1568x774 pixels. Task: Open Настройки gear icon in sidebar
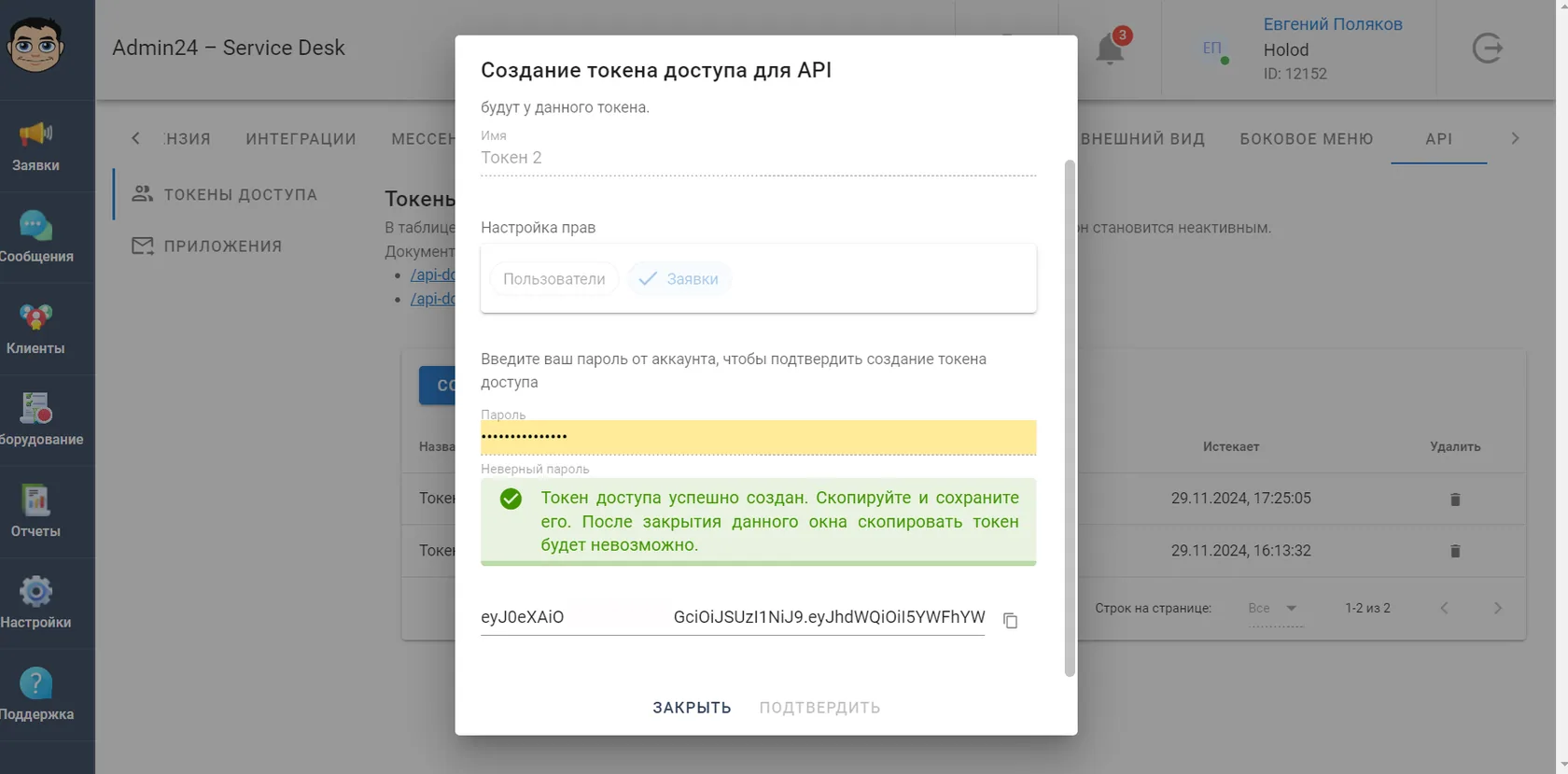point(35,591)
